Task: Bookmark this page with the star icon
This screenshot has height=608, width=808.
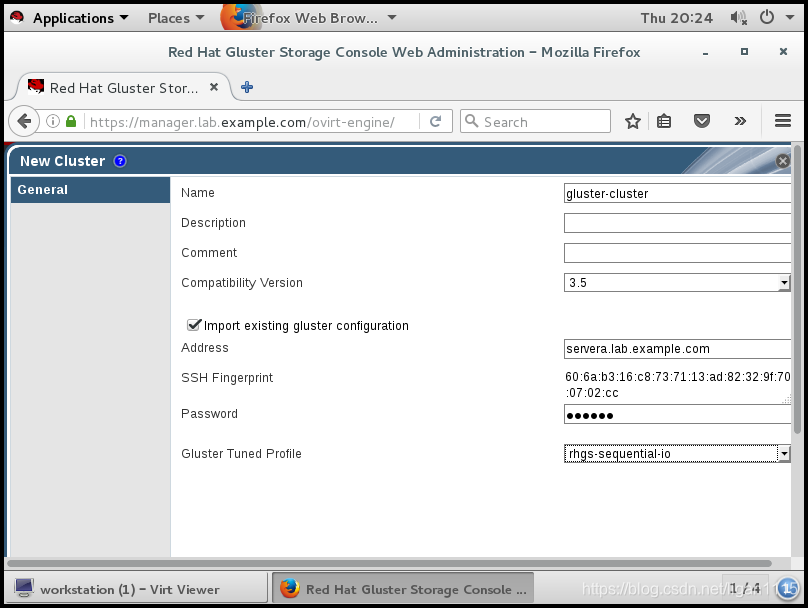Action: coord(633,122)
